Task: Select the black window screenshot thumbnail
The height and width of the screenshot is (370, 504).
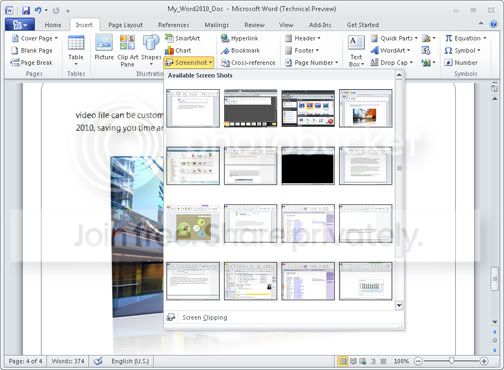Action: click(308, 166)
